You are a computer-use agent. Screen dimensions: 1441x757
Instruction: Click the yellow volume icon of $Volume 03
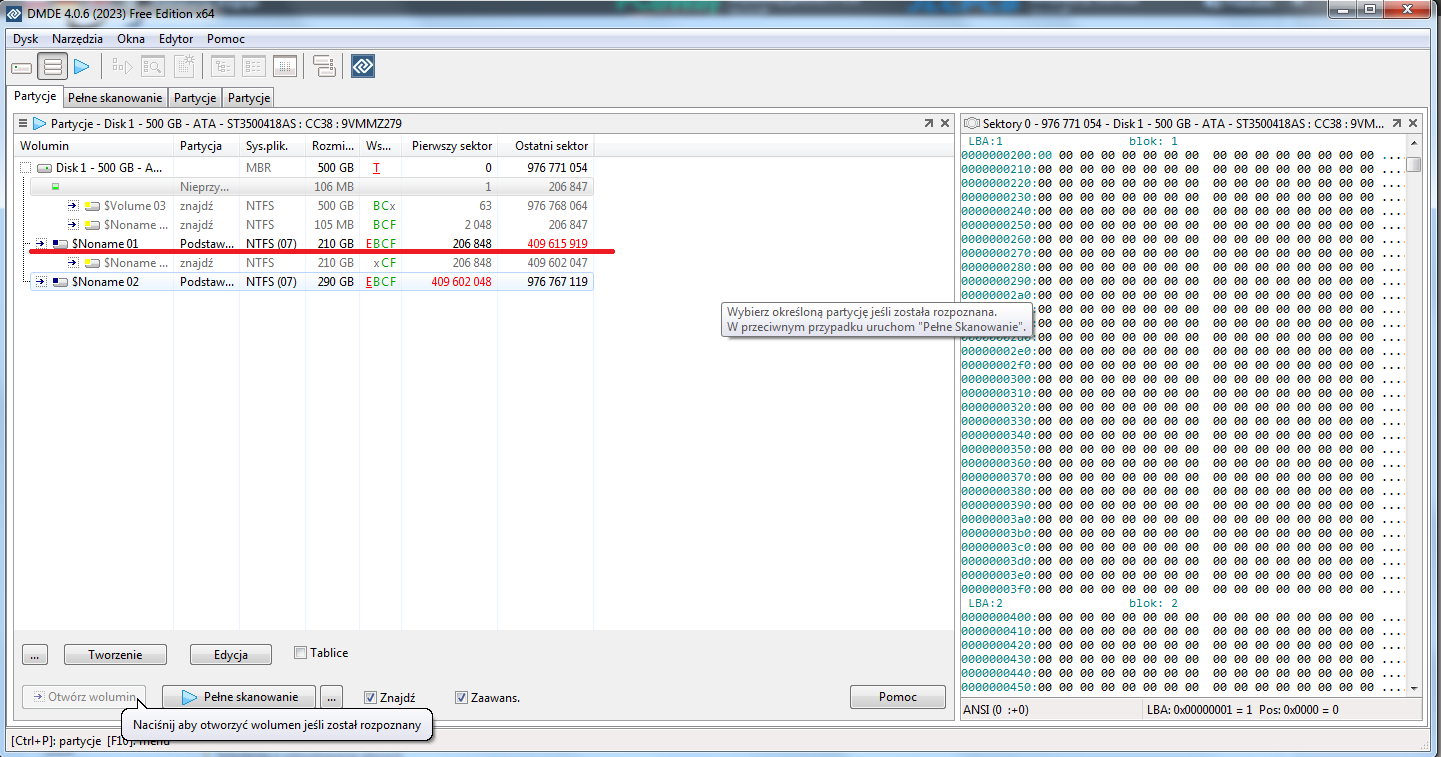click(92, 206)
